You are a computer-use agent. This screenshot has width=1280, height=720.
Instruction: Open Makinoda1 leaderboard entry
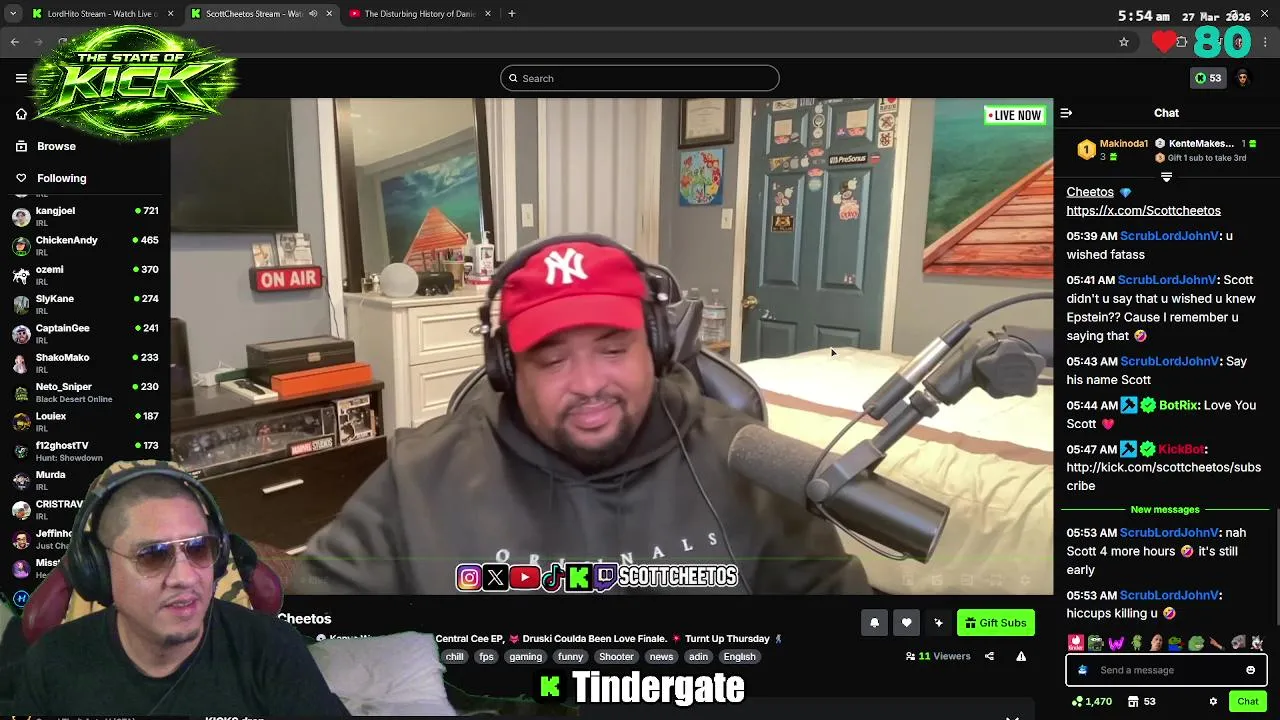coord(1112,150)
